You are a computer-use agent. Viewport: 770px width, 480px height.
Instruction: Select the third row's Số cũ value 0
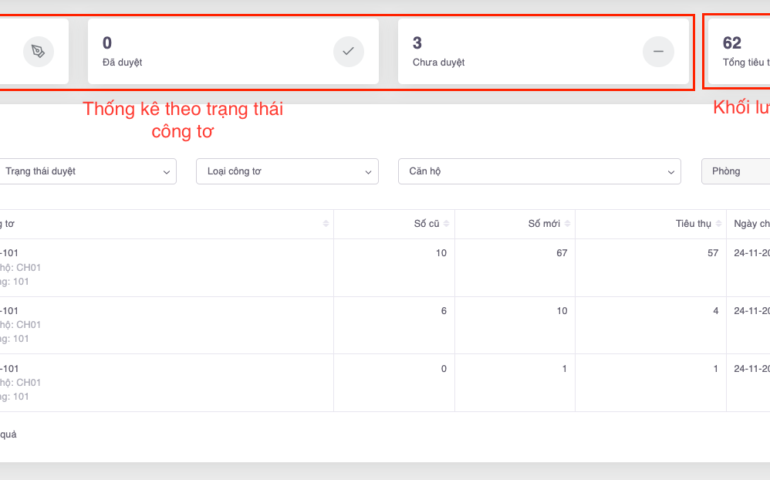point(446,369)
